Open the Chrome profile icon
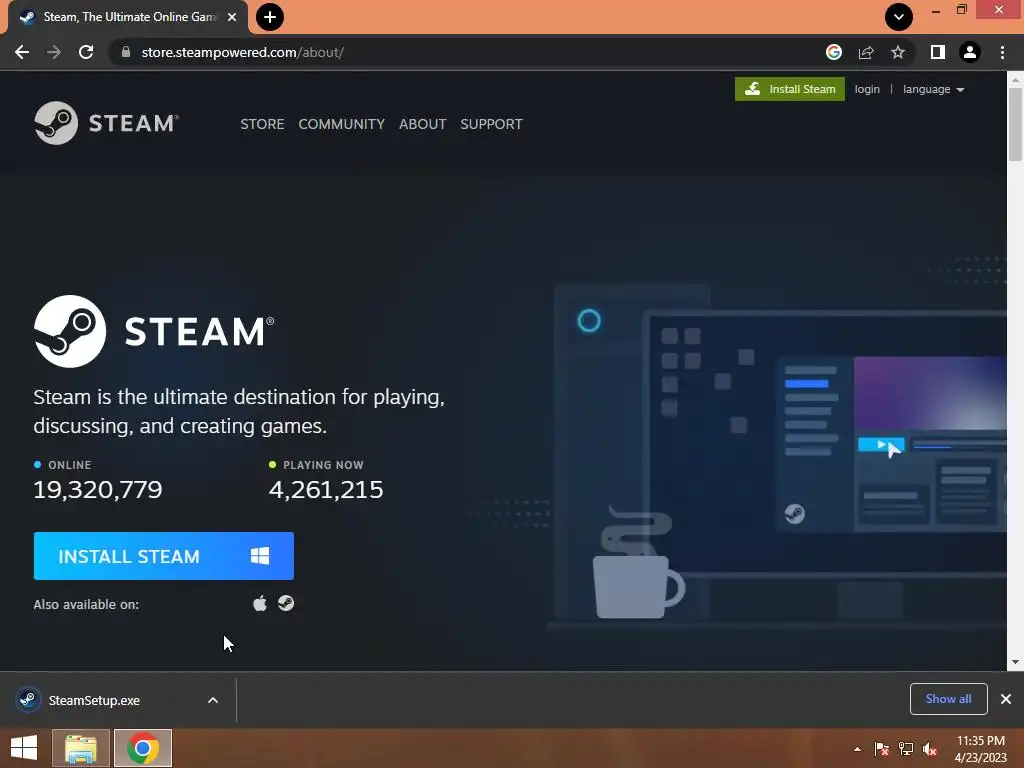1024x768 pixels. (x=970, y=52)
